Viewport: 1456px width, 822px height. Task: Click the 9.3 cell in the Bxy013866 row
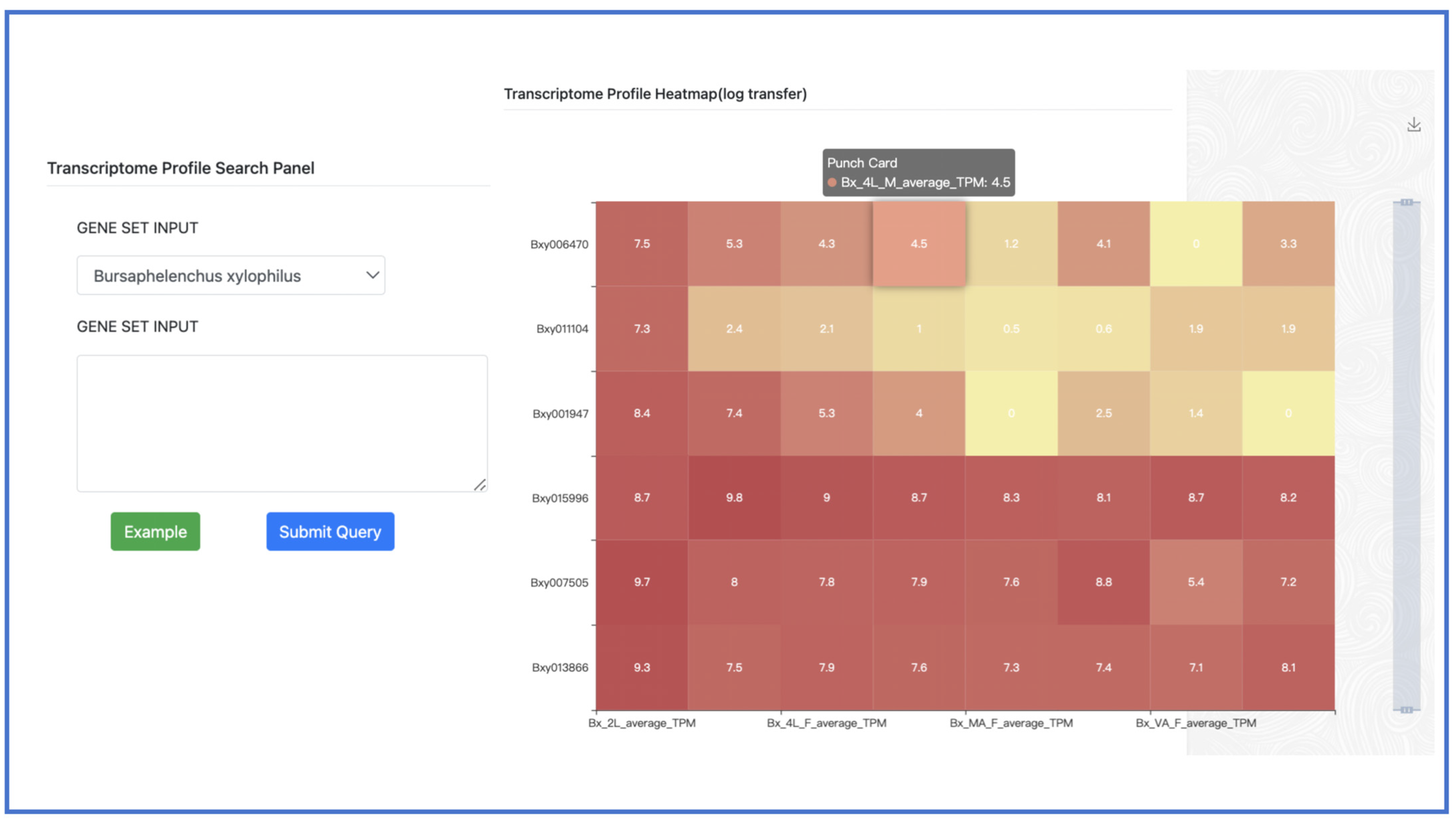point(642,667)
